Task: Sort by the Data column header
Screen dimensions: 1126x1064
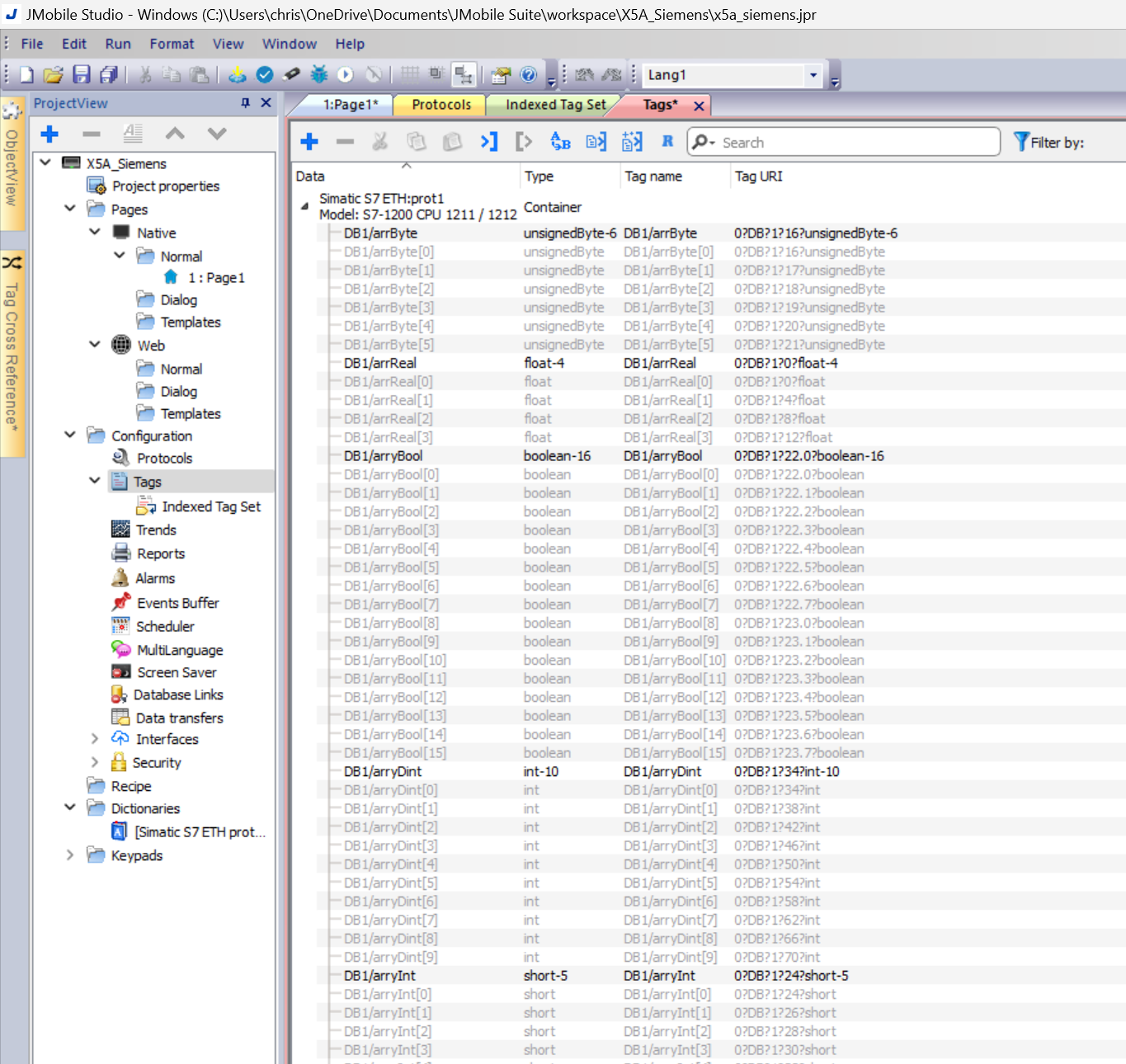Action: click(406, 176)
